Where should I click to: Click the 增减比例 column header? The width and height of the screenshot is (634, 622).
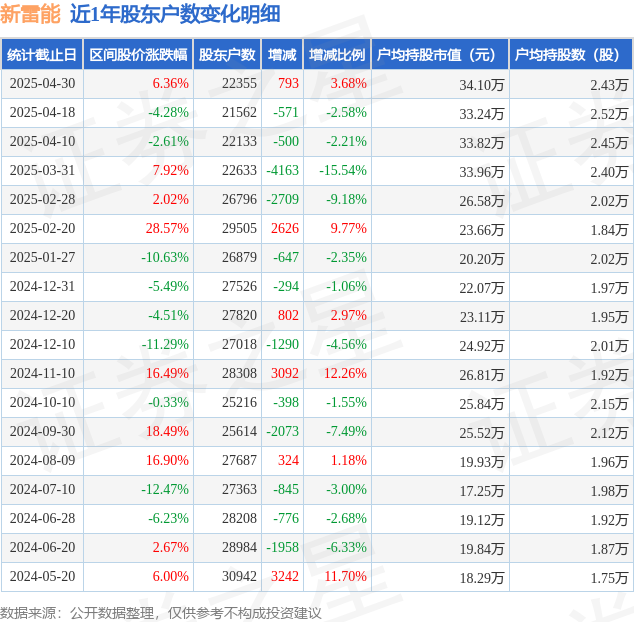point(337,55)
